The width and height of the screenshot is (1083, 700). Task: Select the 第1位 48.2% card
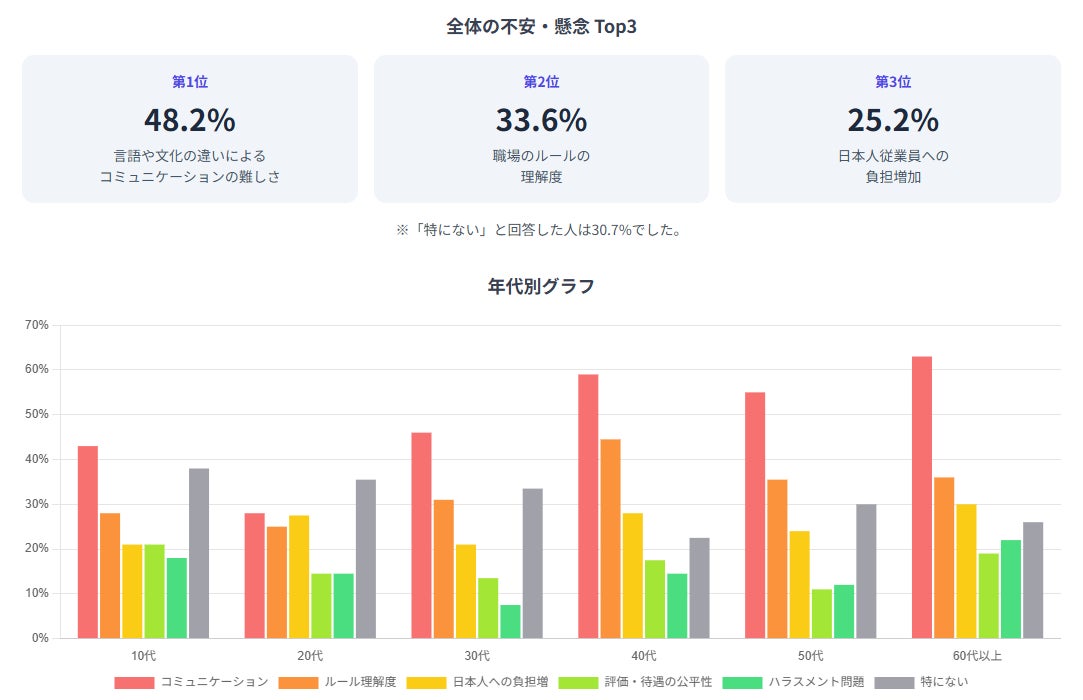point(190,129)
